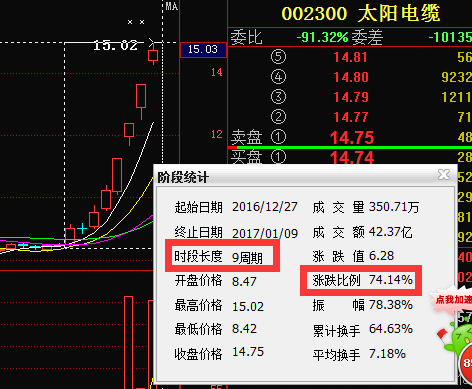The height and width of the screenshot is (389, 472).
Task: Click stock title 002300 太阳电缆
Action: (361, 14)
